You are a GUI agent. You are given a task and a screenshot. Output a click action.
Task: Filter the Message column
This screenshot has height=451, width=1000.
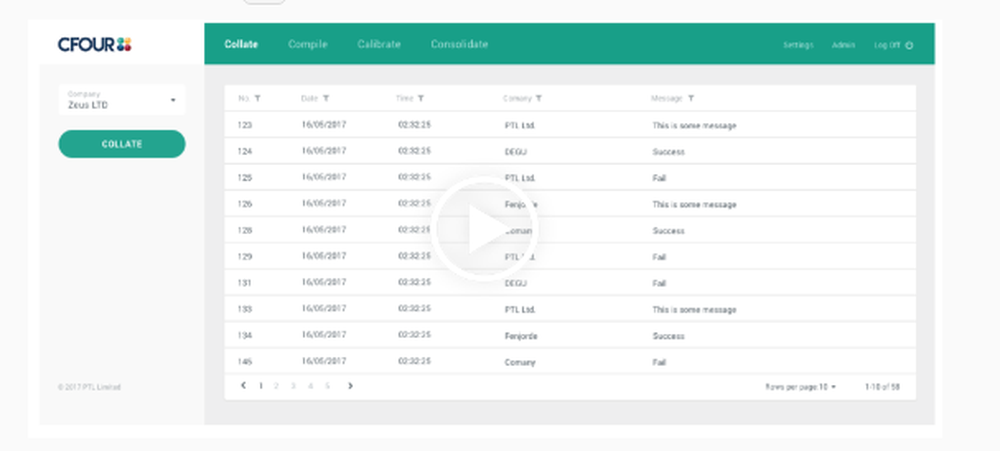coord(691,99)
